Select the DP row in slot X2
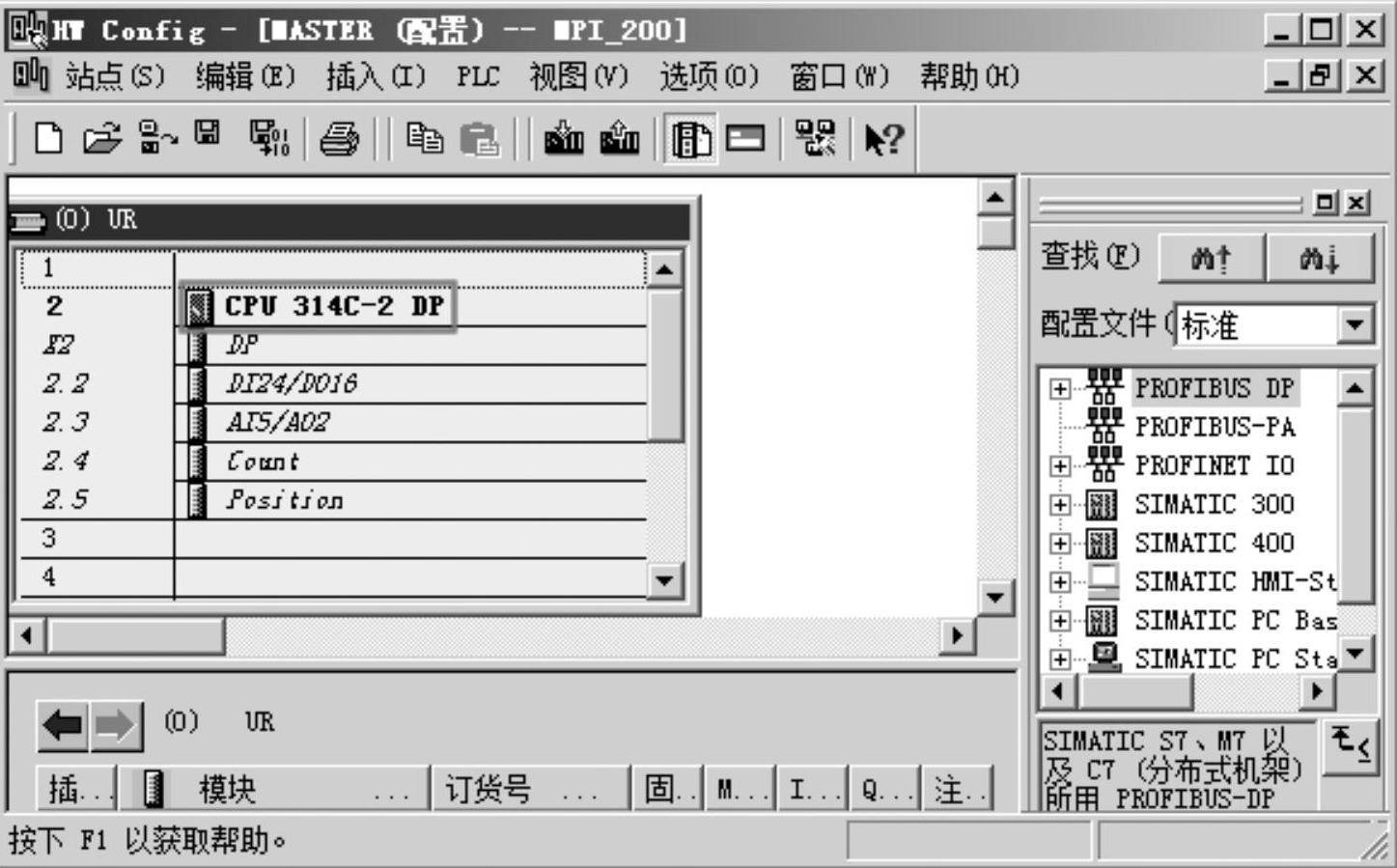Image resolution: width=1397 pixels, height=868 pixels. pos(333,345)
